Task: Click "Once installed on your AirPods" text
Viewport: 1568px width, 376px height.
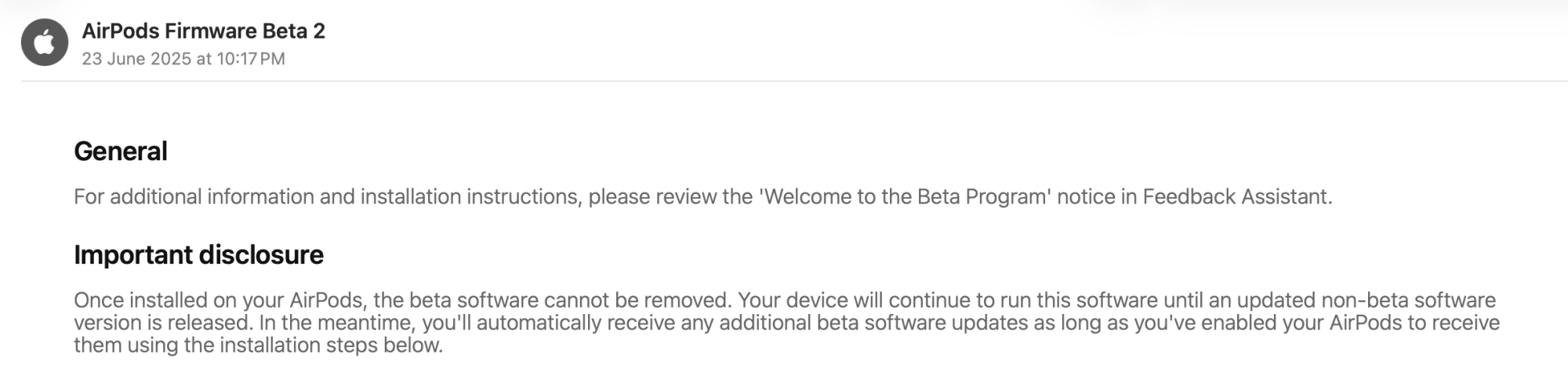Action: point(220,300)
